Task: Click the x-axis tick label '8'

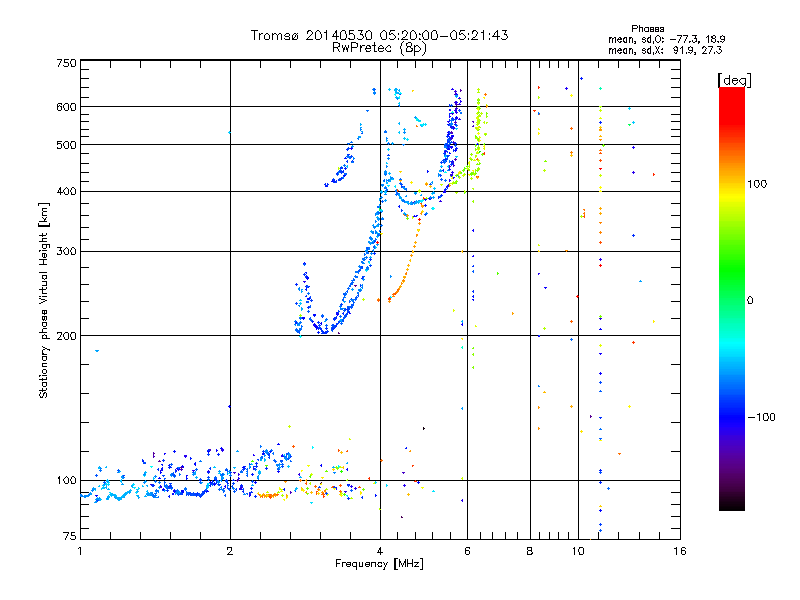Action: click(530, 551)
